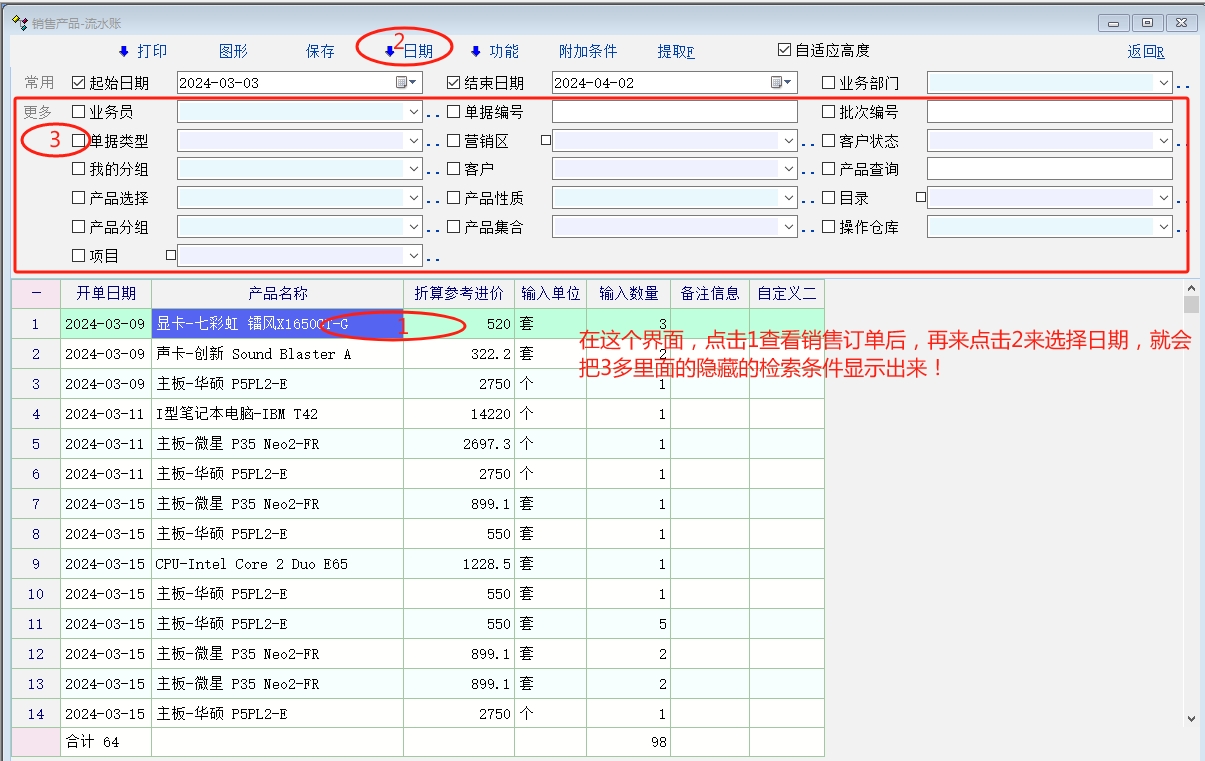Viewport: 1205px width, 761px height.
Task: Click the lookup dots next to 项目 dropdown
Action: 433,259
